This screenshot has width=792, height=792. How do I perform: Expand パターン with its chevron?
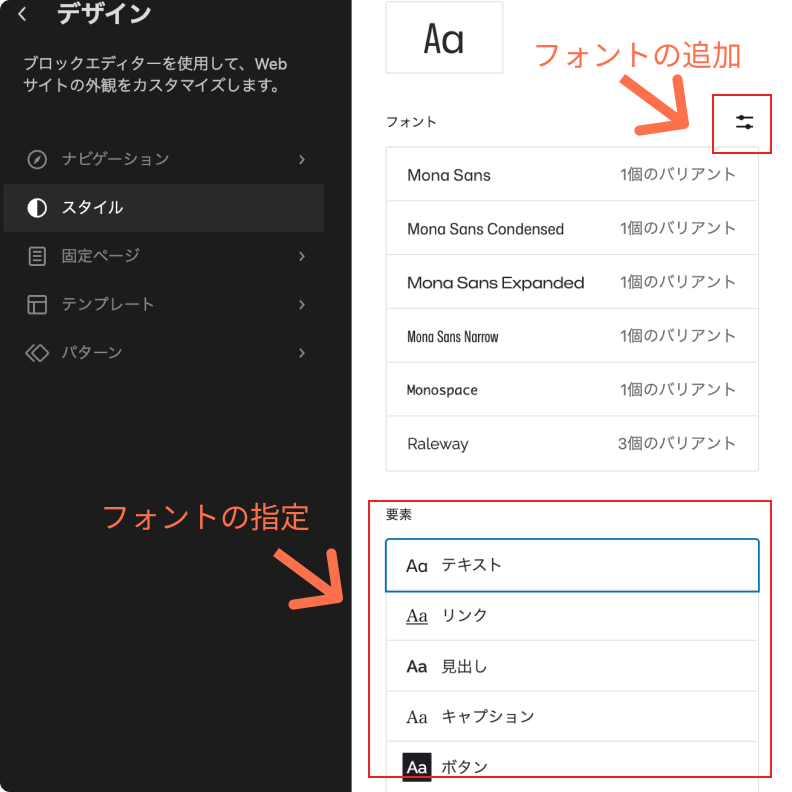302,353
